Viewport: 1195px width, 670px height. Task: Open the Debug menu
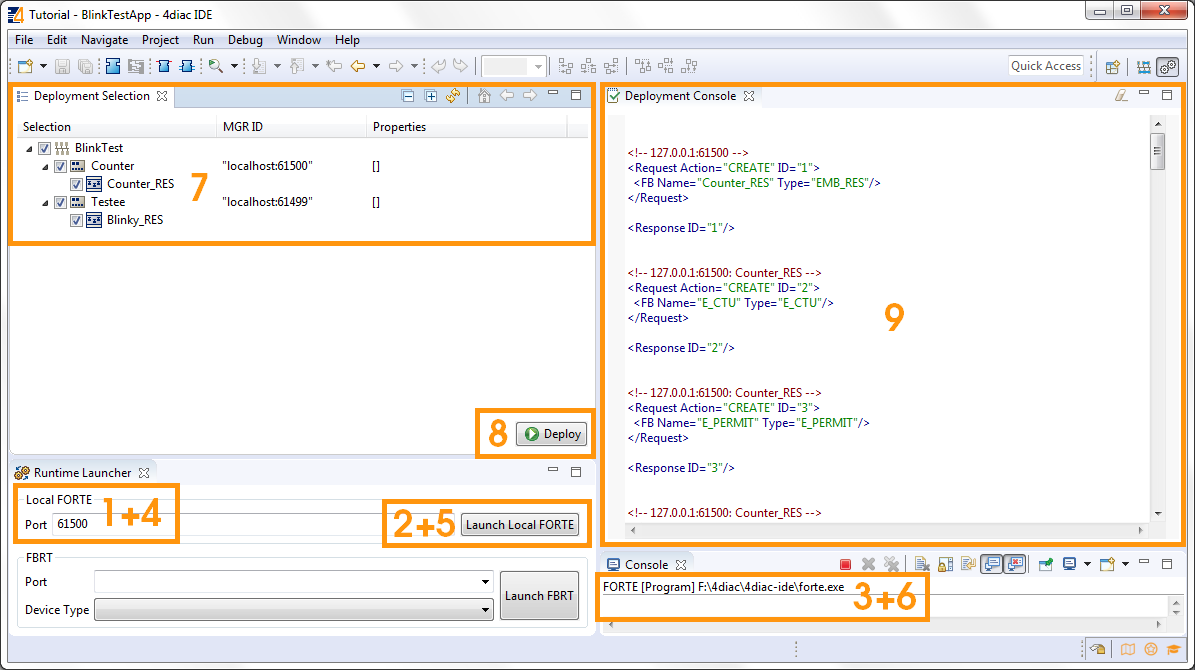[245, 40]
